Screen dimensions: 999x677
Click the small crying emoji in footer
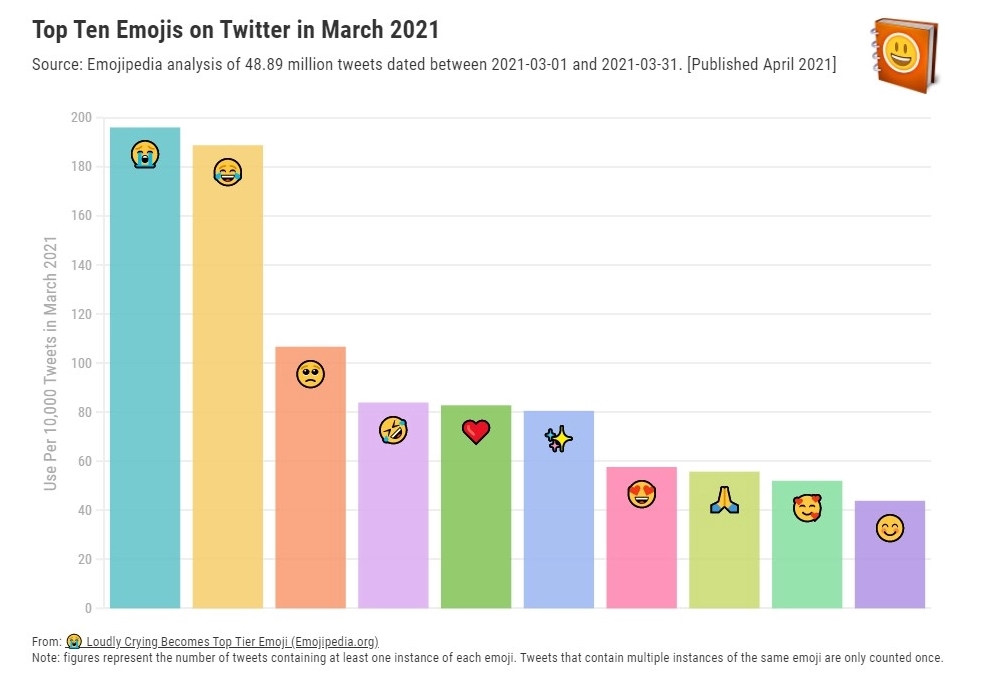tap(74, 641)
